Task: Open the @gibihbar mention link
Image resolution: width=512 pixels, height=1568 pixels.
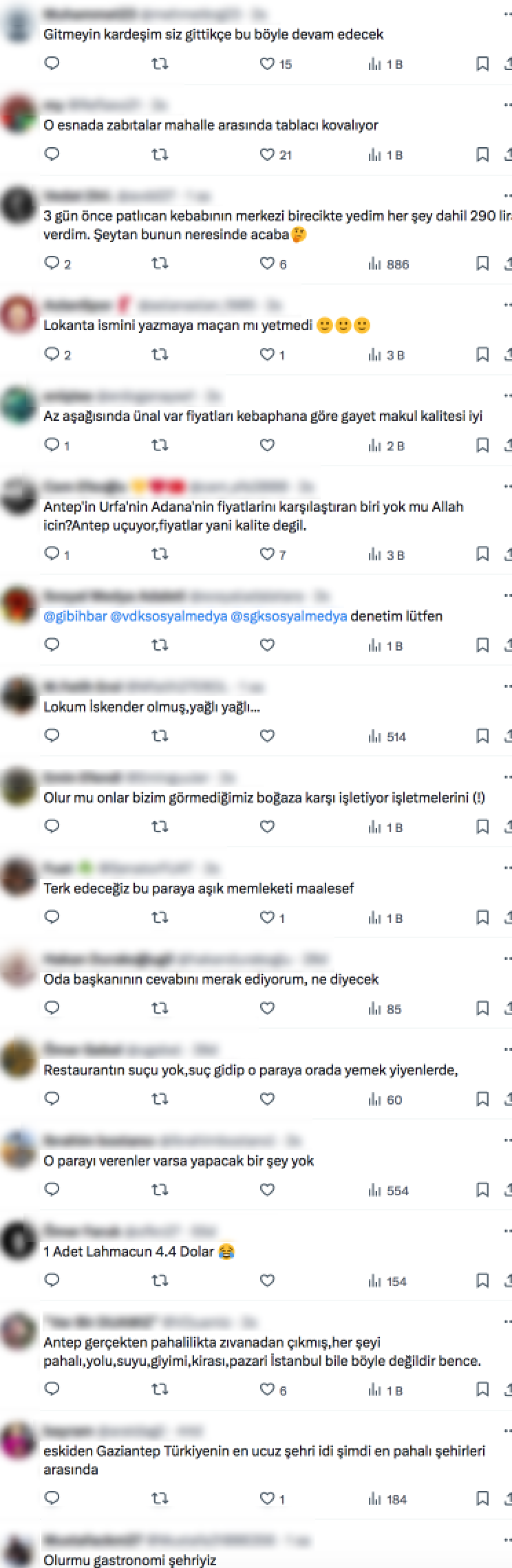Action: tap(76, 616)
